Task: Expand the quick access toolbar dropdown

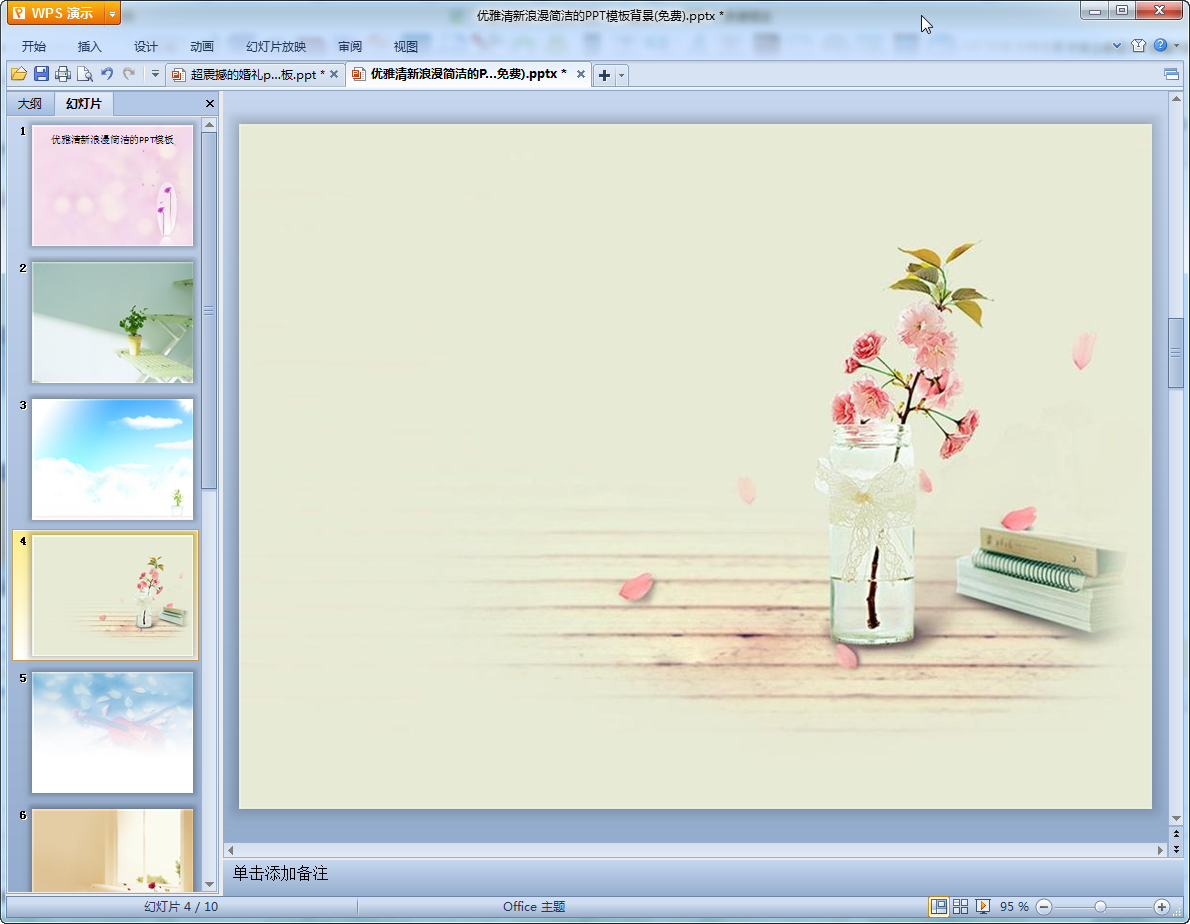Action: 155,74
